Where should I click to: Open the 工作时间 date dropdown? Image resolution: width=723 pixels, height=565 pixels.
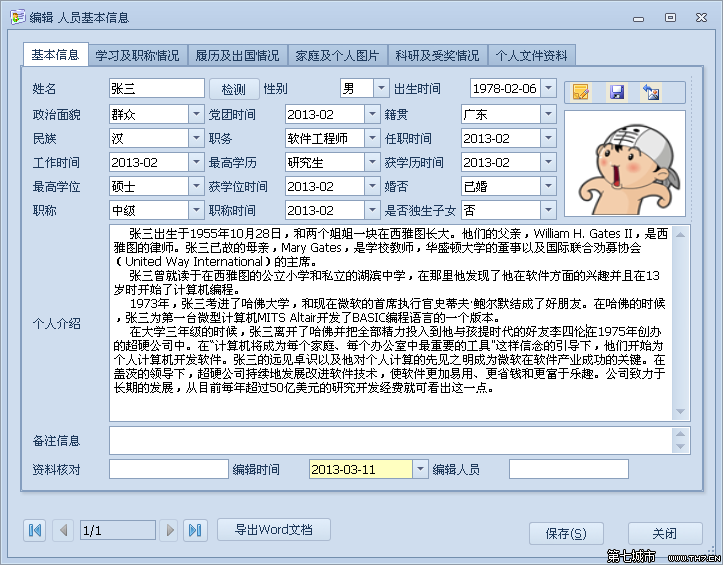(196, 162)
